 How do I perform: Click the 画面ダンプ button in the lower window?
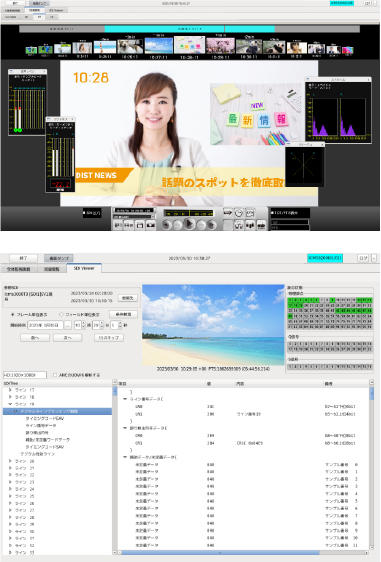pos(58,258)
